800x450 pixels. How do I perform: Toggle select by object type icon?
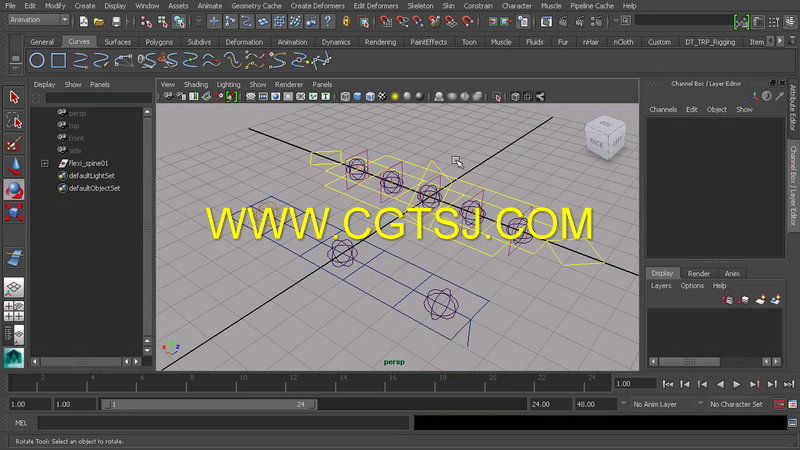(162, 21)
